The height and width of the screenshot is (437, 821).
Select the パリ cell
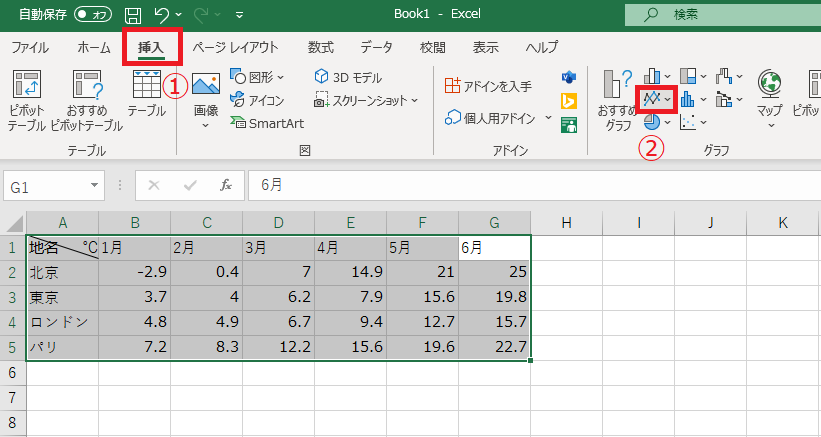point(62,348)
